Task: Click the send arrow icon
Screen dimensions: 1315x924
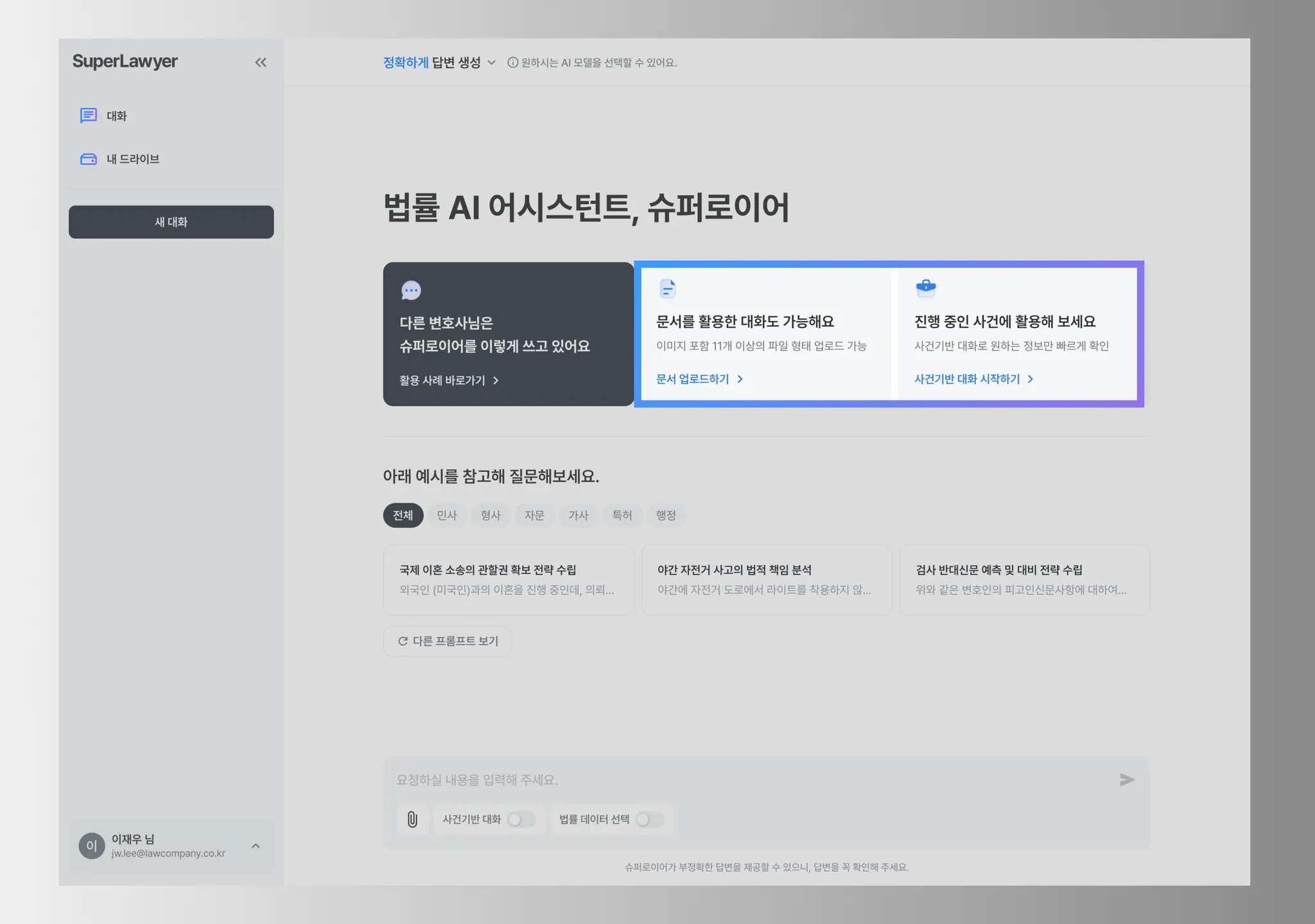Action: [1127, 780]
